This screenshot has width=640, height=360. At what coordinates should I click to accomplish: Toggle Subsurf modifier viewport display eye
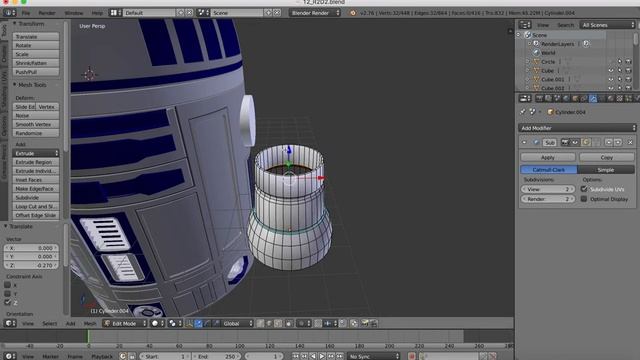tap(575, 142)
